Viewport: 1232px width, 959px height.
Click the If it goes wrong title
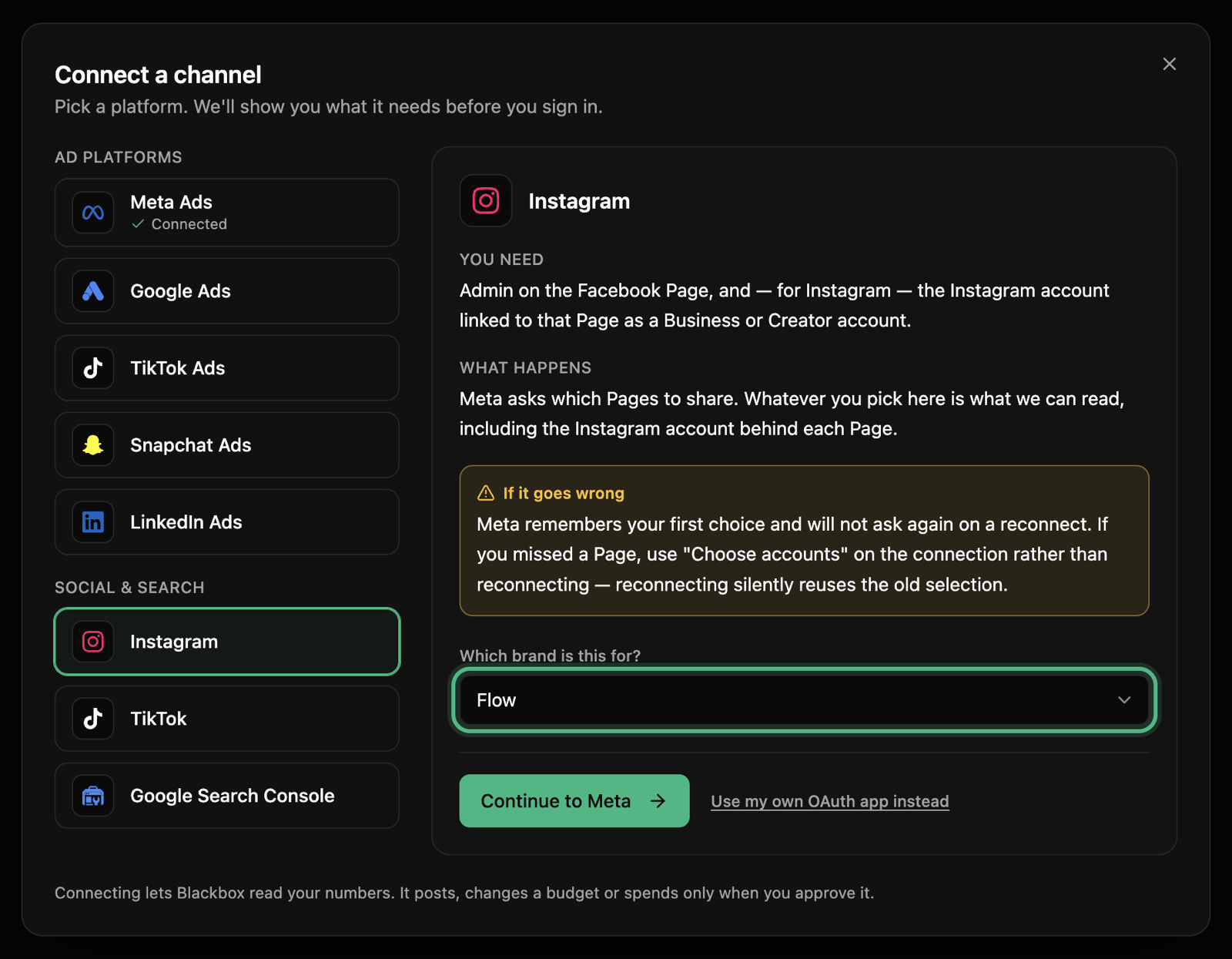[x=564, y=493]
